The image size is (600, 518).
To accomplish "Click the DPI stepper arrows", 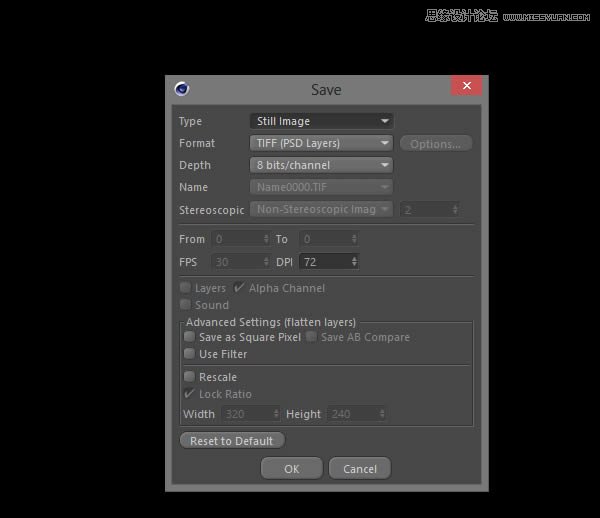I will click(x=355, y=262).
